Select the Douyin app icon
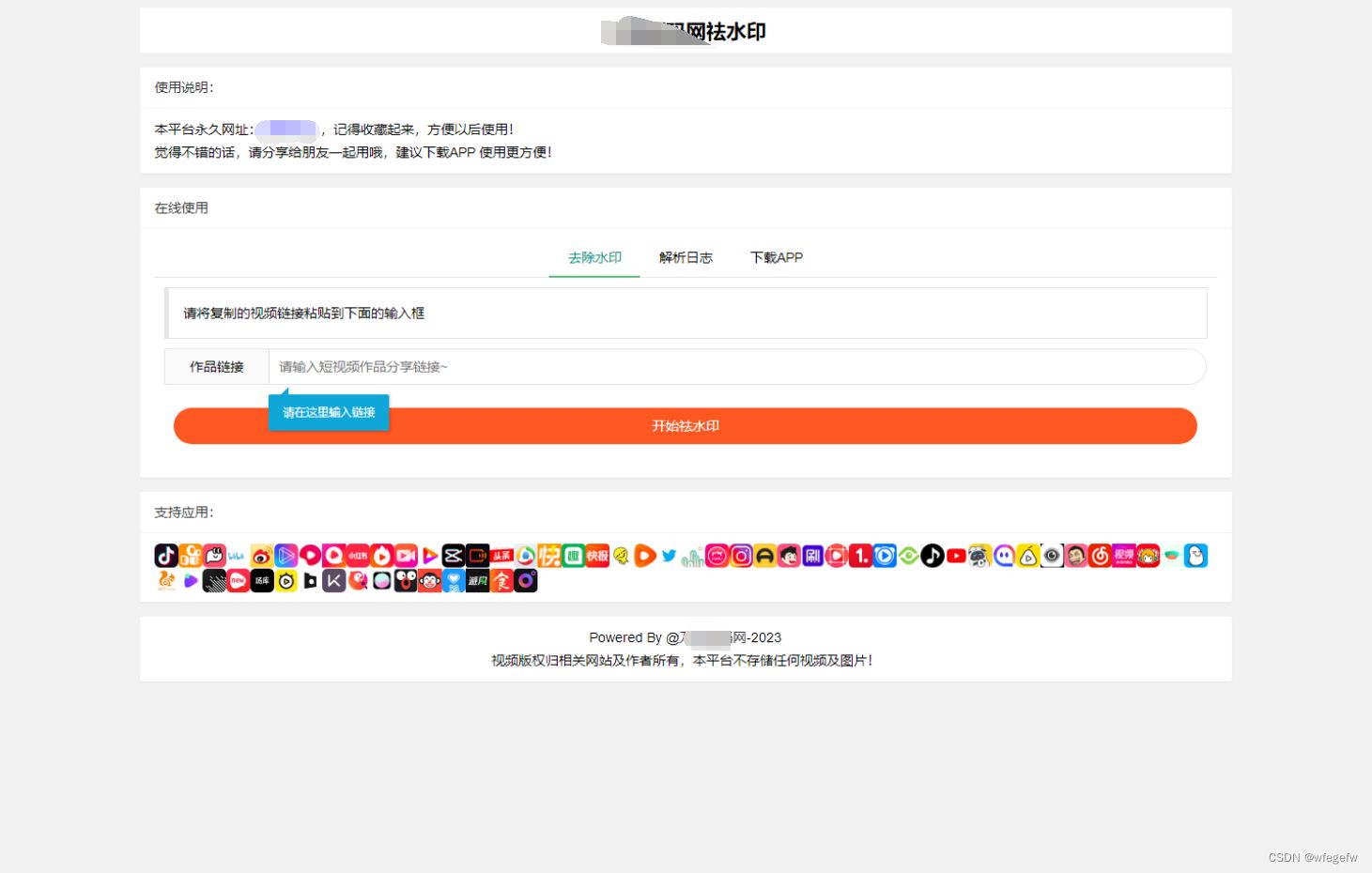Screen dimensions: 1372x873 pyautogui.click(x=166, y=555)
